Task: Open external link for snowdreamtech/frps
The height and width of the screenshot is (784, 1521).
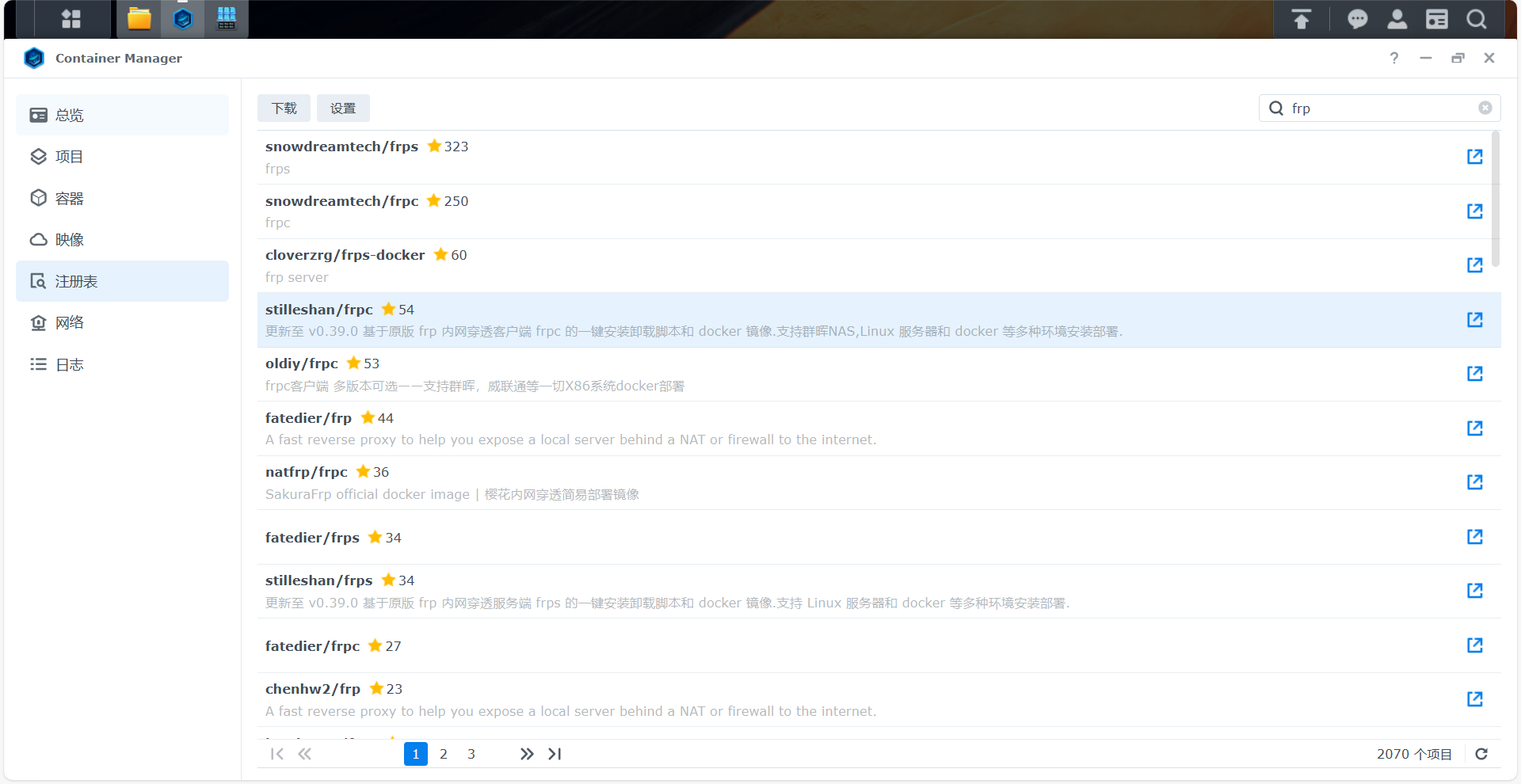Action: [x=1474, y=157]
